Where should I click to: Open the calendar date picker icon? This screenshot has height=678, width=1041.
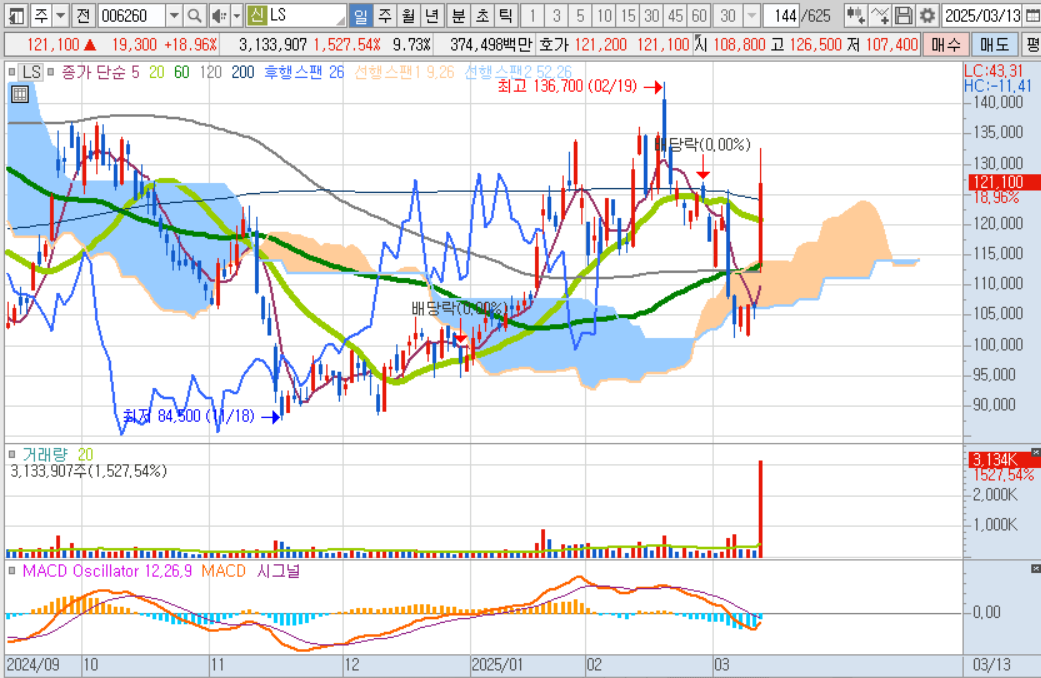pos(1032,15)
